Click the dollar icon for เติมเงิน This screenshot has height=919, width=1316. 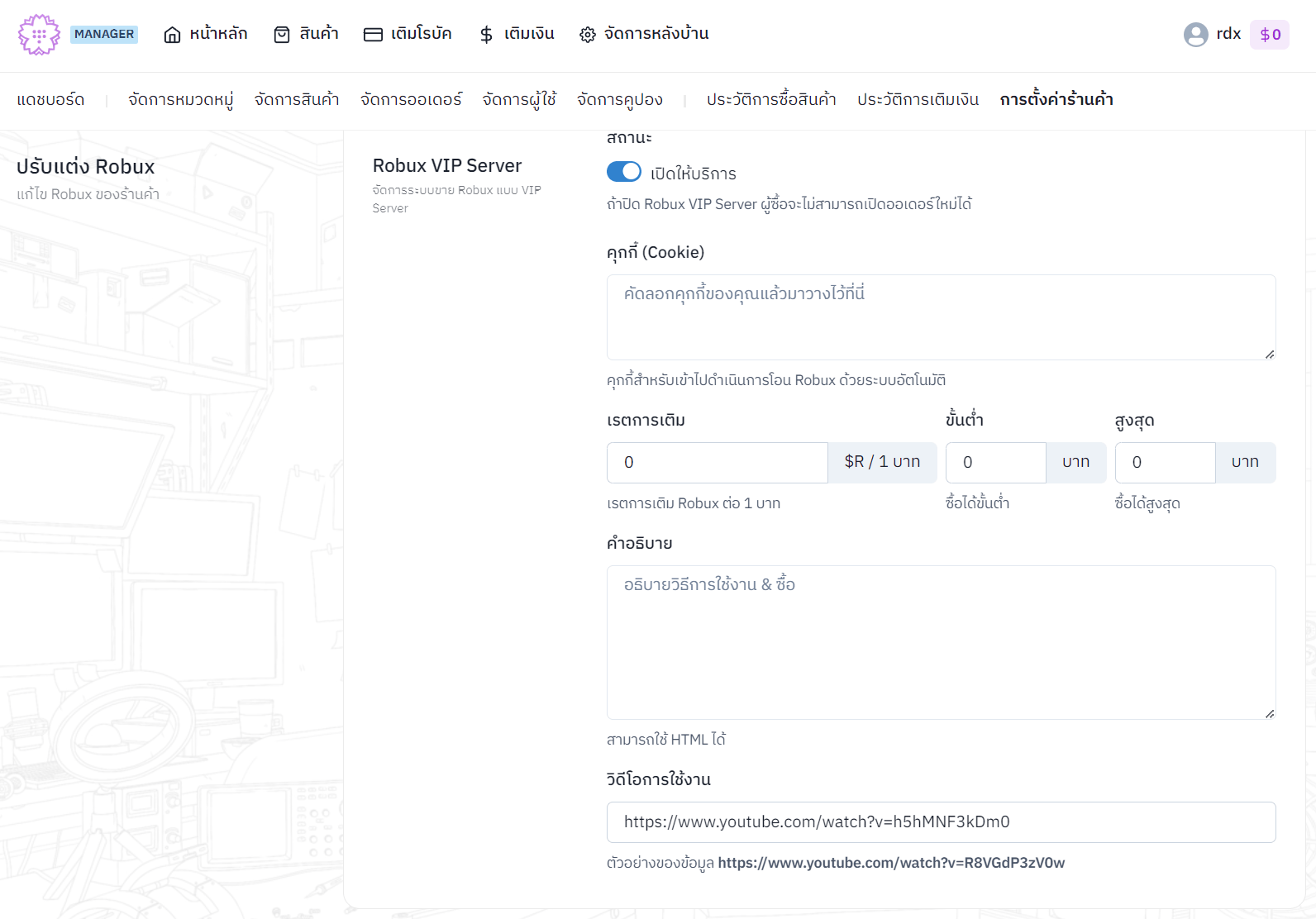pyautogui.click(x=486, y=35)
